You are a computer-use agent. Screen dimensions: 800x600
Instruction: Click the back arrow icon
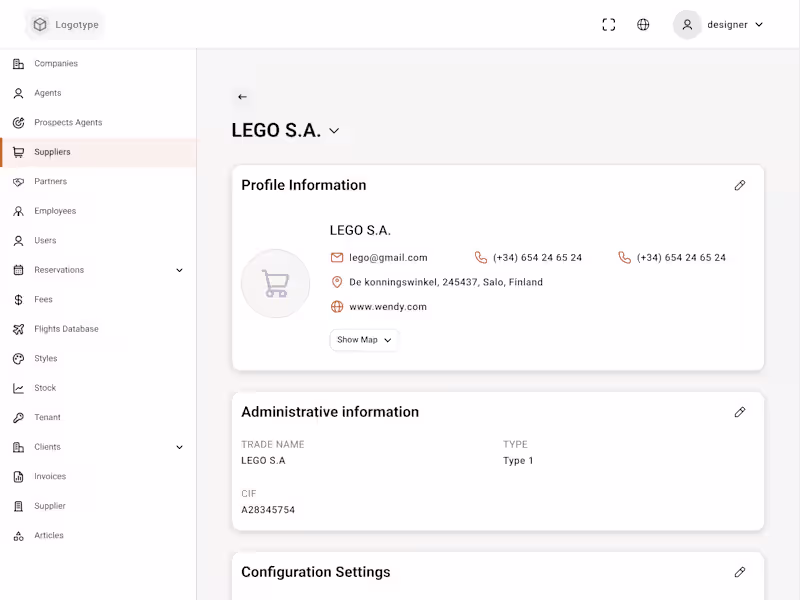(x=242, y=97)
